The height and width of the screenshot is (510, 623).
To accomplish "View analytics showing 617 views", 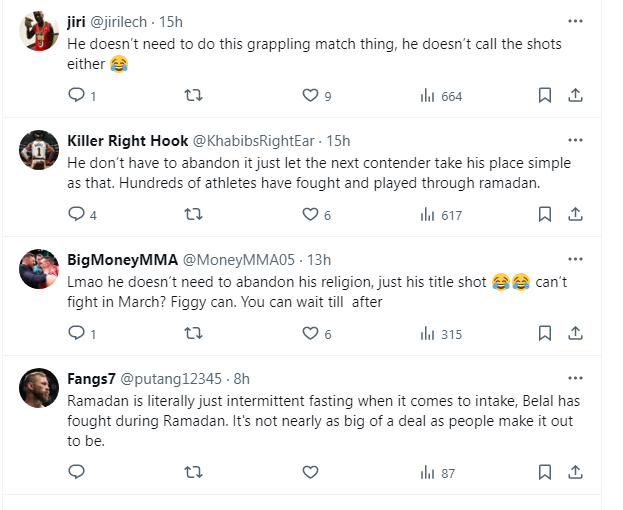I will coord(441,214).
